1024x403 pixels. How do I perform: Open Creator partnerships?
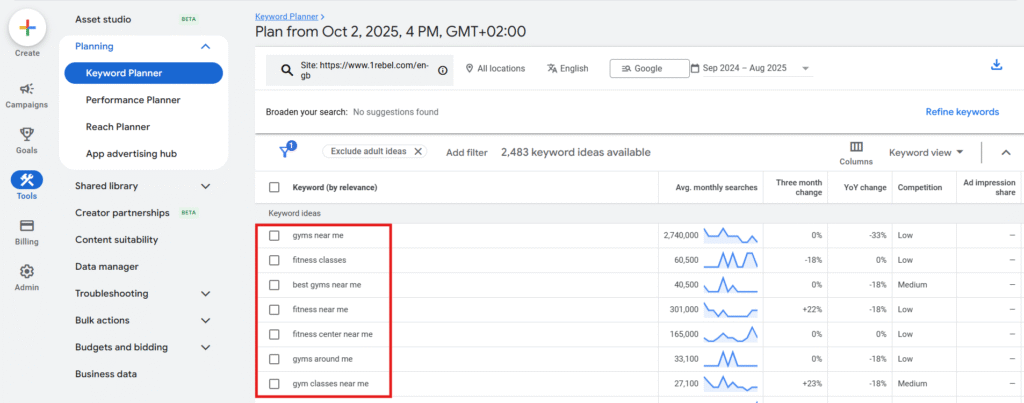click(122, 213)
